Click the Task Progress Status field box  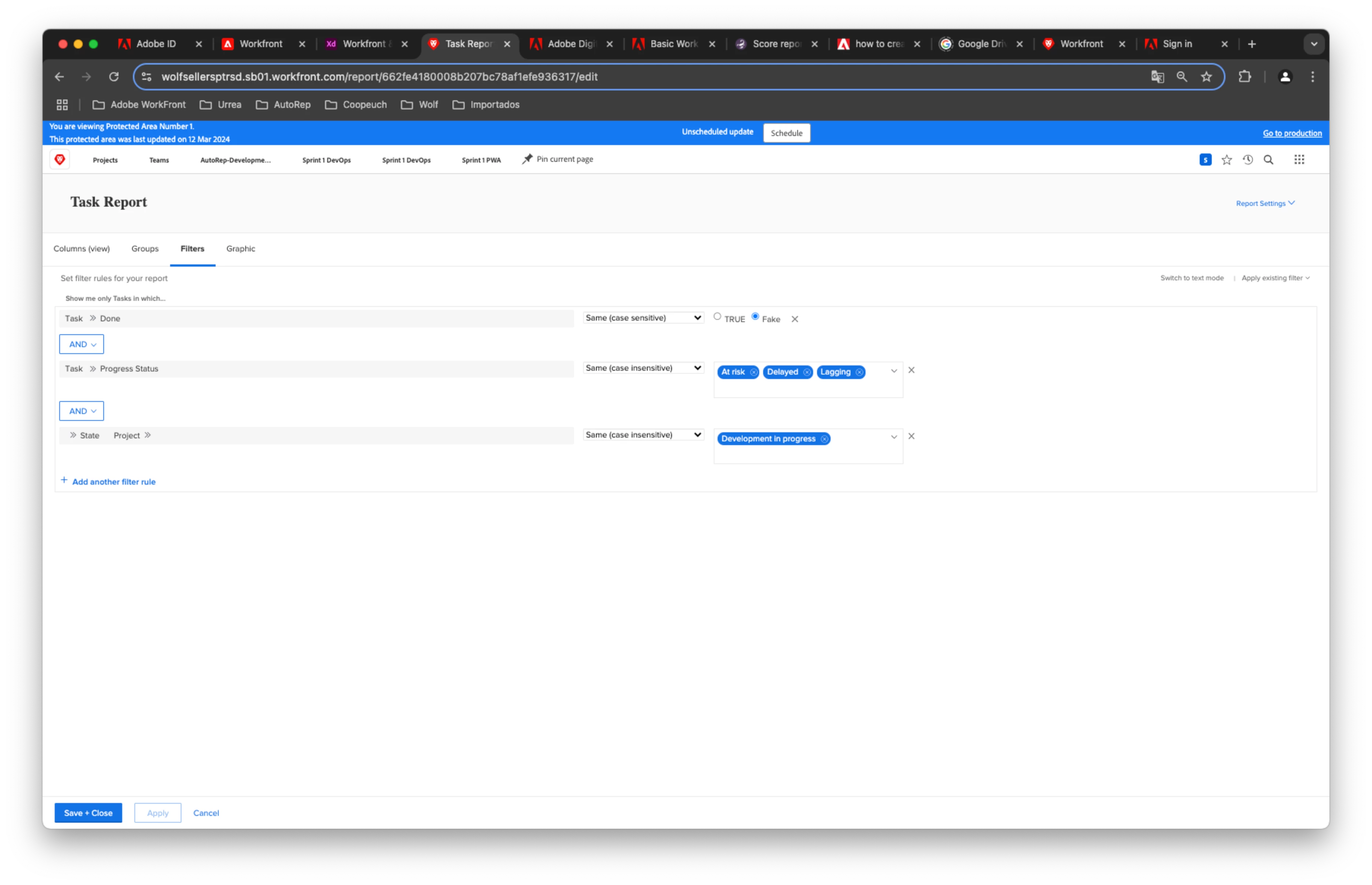click(x=317, y=369)
